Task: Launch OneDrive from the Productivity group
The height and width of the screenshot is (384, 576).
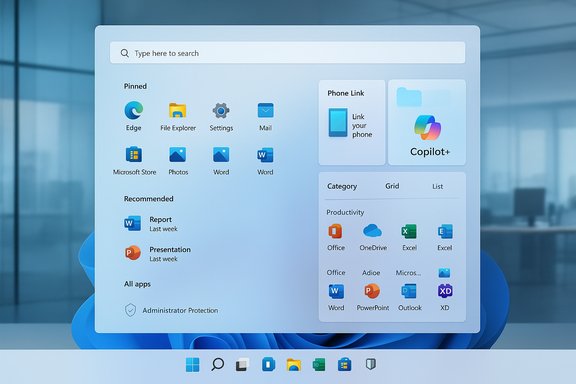Action: (372, 231)
